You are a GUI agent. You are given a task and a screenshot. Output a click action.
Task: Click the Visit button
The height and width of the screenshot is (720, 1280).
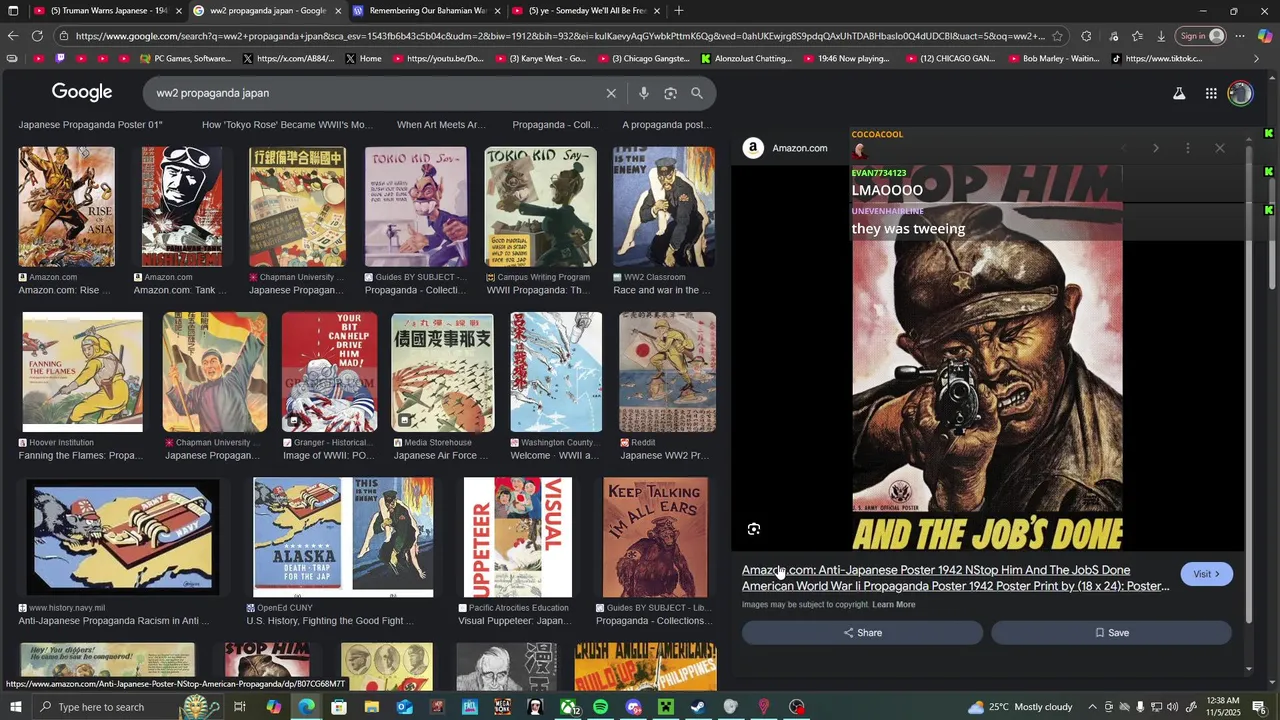1206,574
